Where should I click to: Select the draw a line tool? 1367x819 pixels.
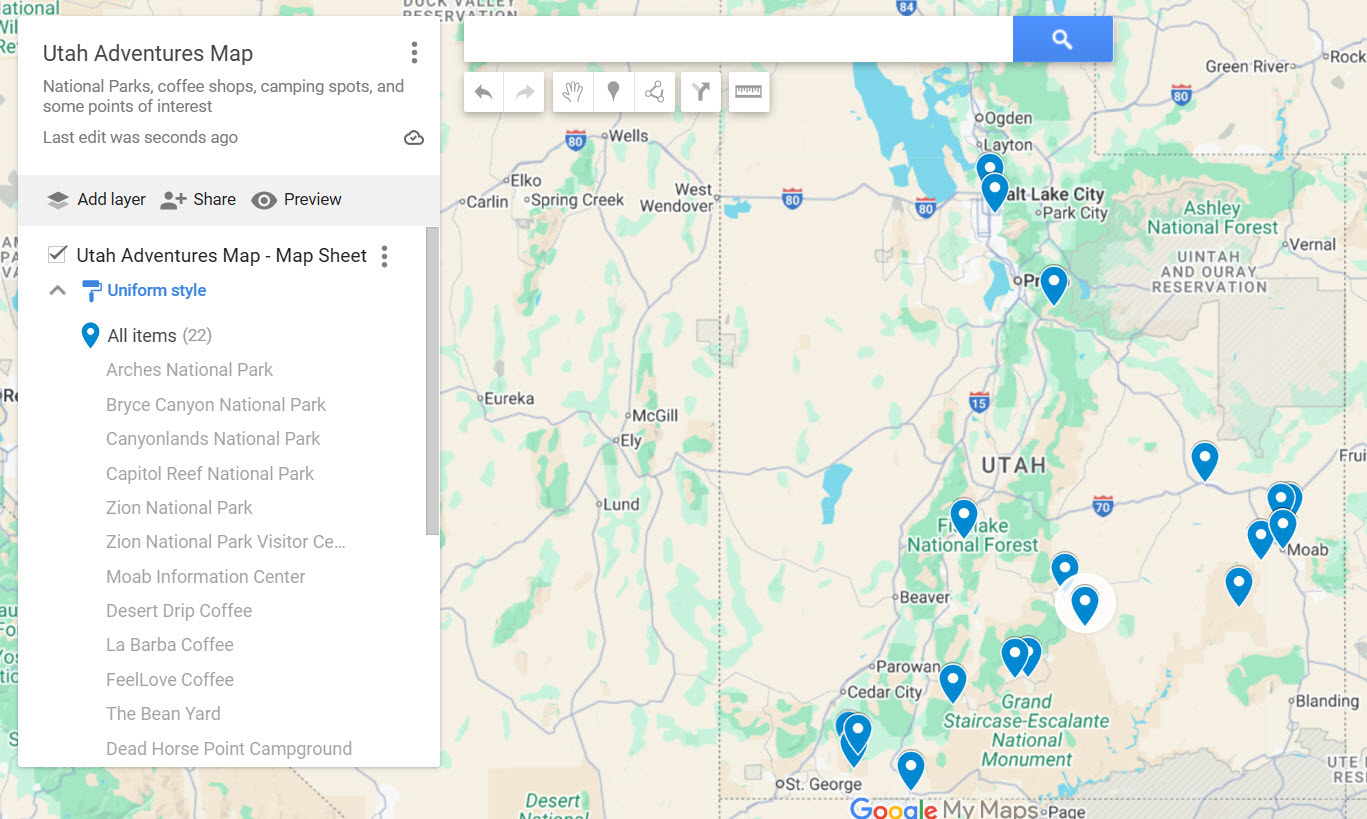655,92
